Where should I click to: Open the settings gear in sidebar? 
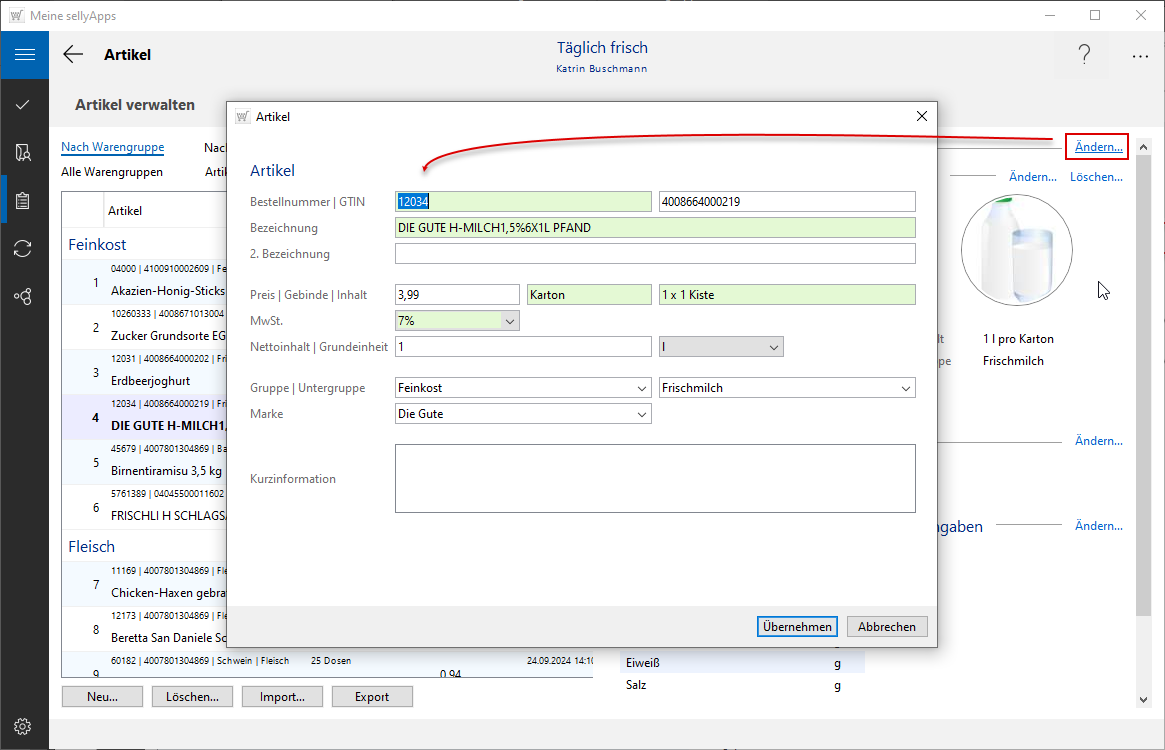[x=24, y=726]
